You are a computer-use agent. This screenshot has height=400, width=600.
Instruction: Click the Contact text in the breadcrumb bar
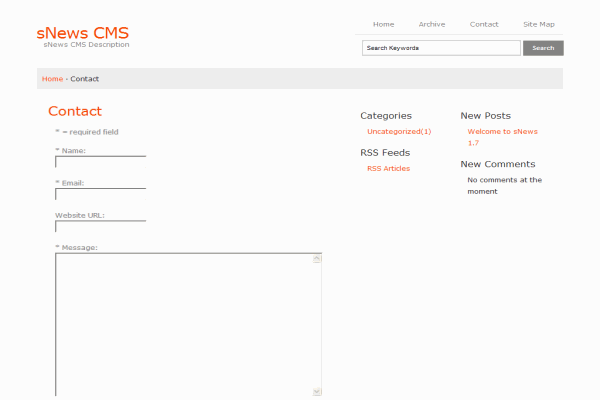point(84,79)
